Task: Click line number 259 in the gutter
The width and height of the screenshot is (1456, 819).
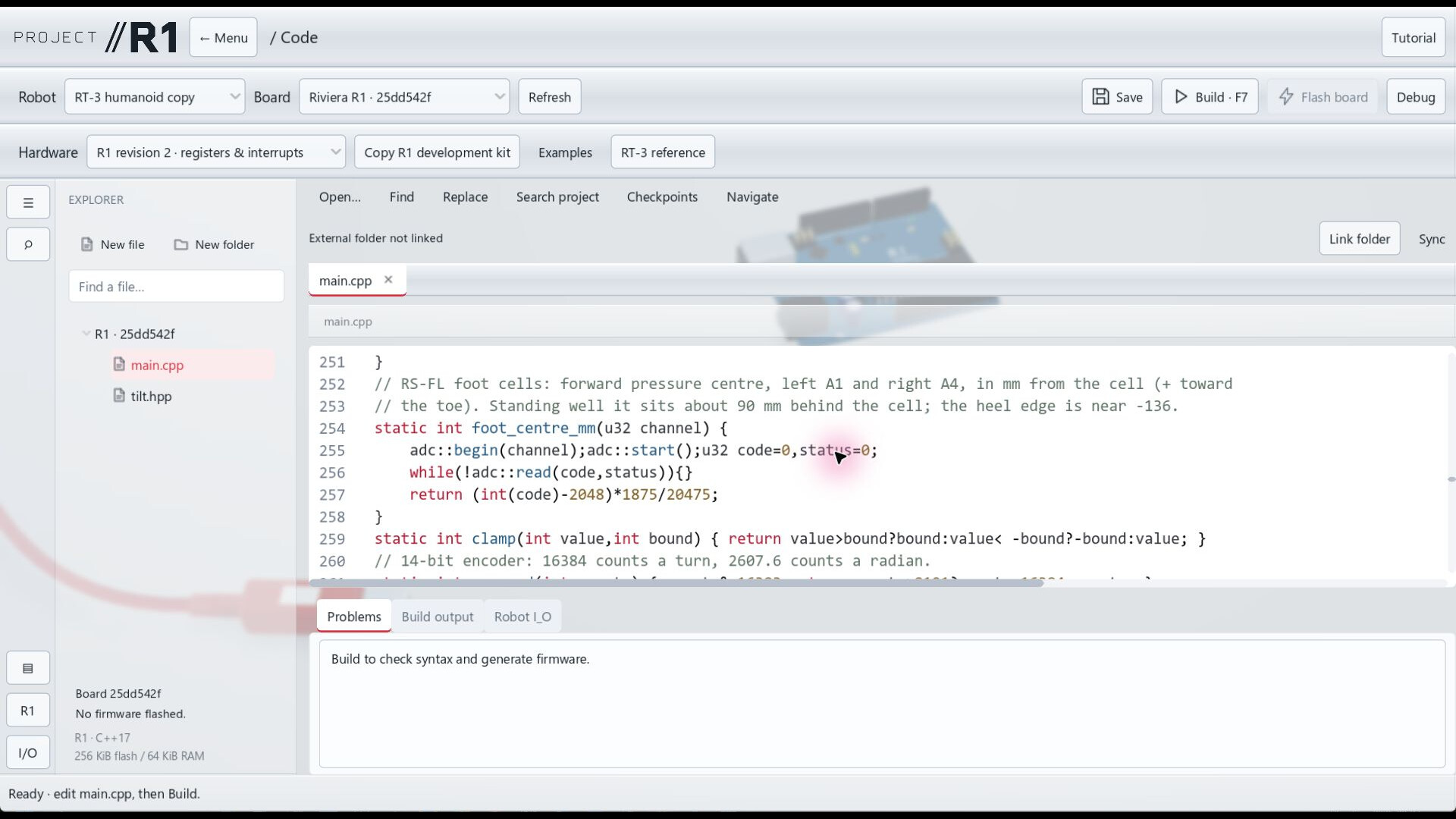Action: tap(332, 539)
